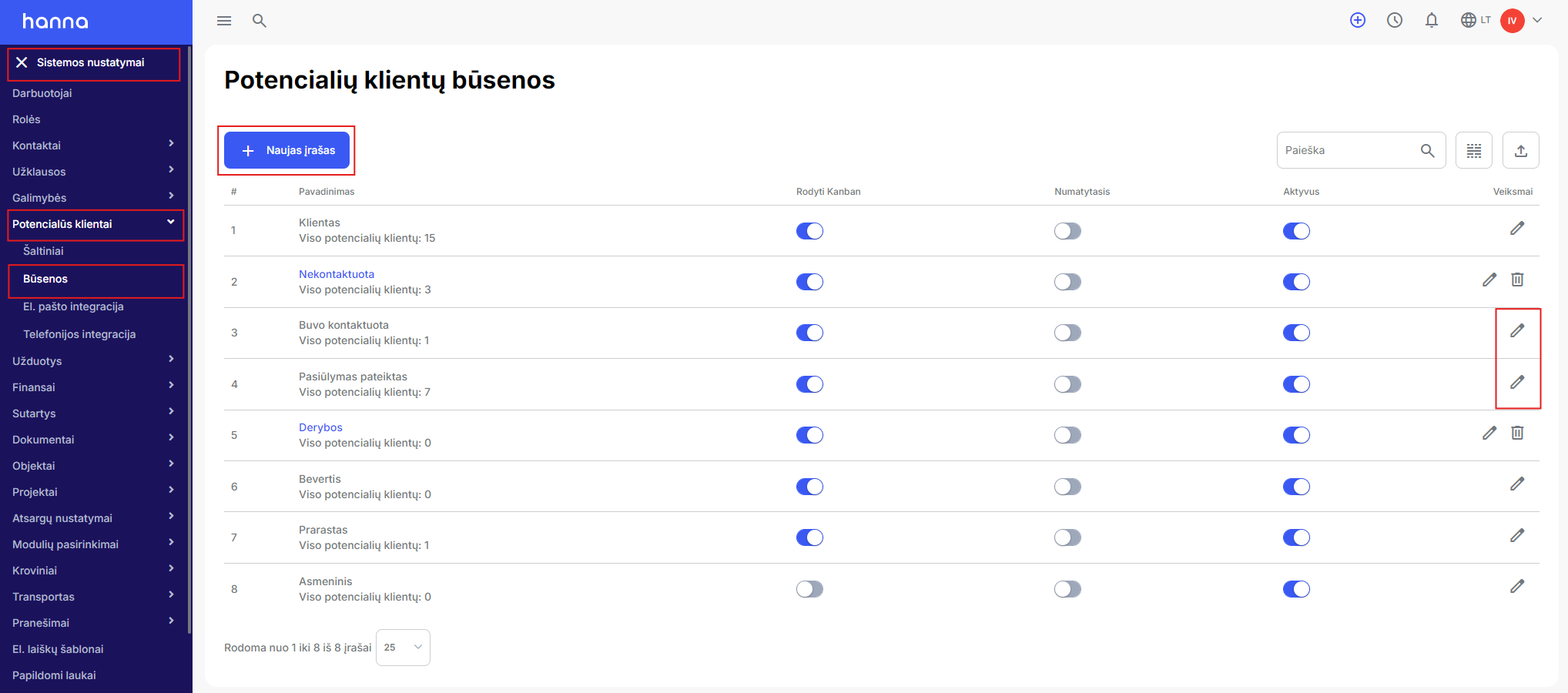Open the clock history icon
Screen dimensions: 1568x693
tap(1395, 21)
